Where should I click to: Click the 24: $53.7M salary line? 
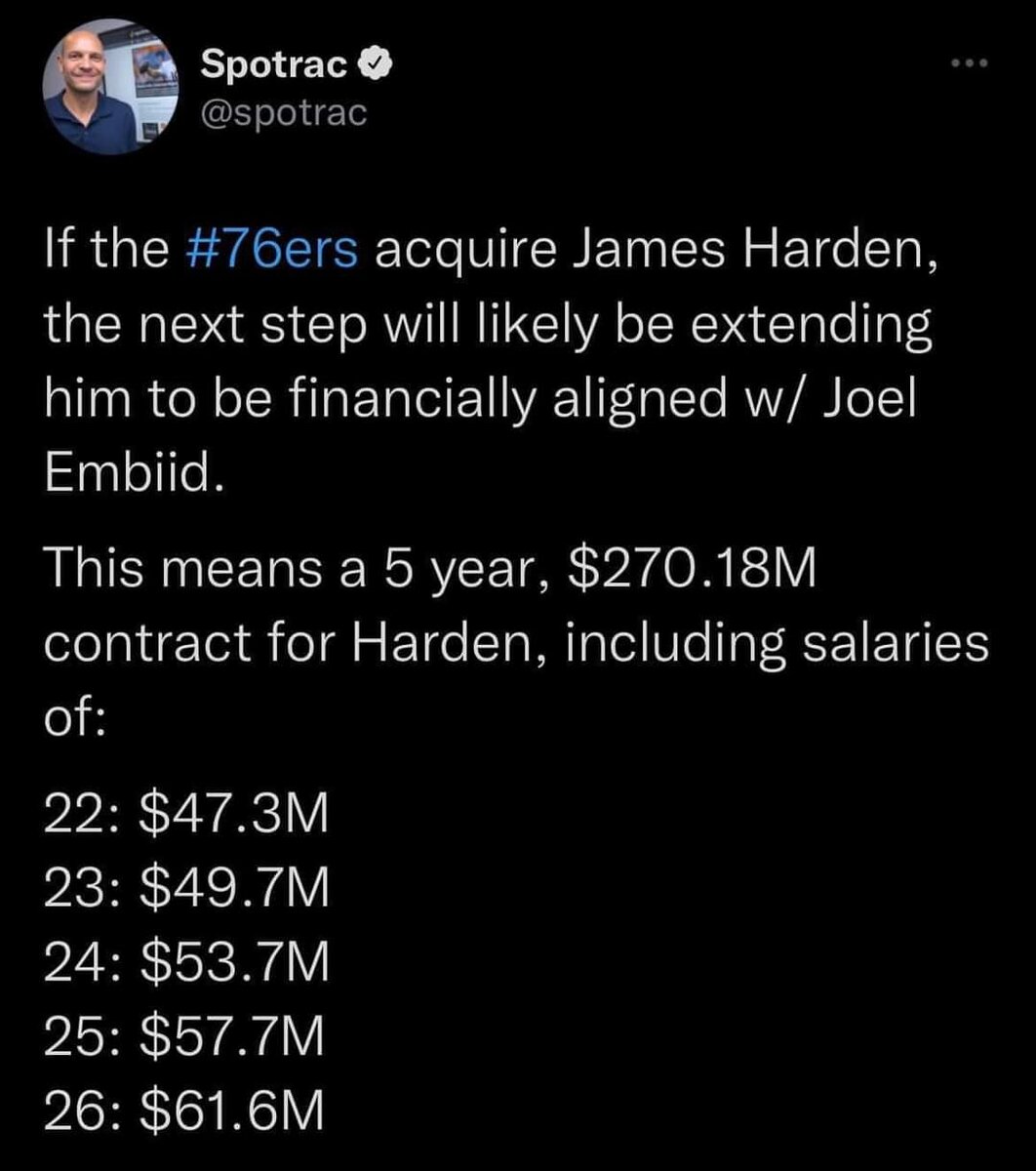tap(185, 962)
